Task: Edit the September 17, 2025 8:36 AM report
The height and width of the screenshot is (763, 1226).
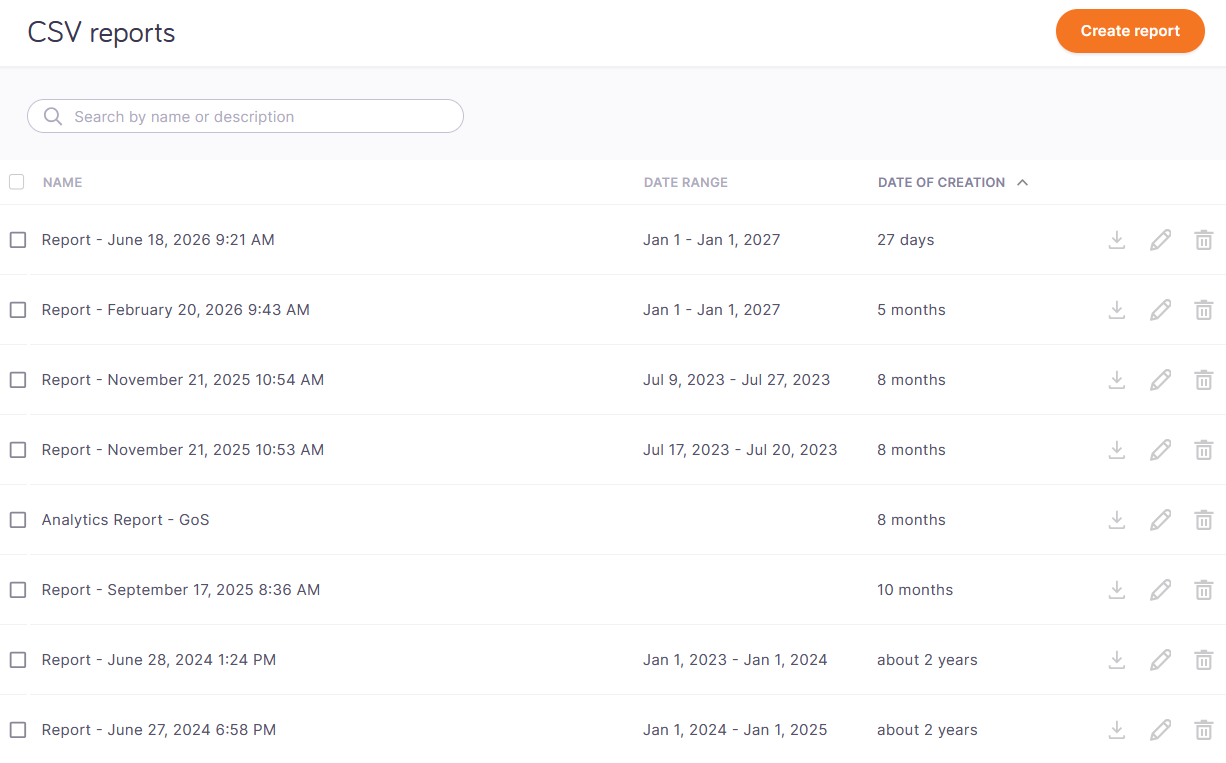Action: pyautogui.click(x=1160, y=590)
